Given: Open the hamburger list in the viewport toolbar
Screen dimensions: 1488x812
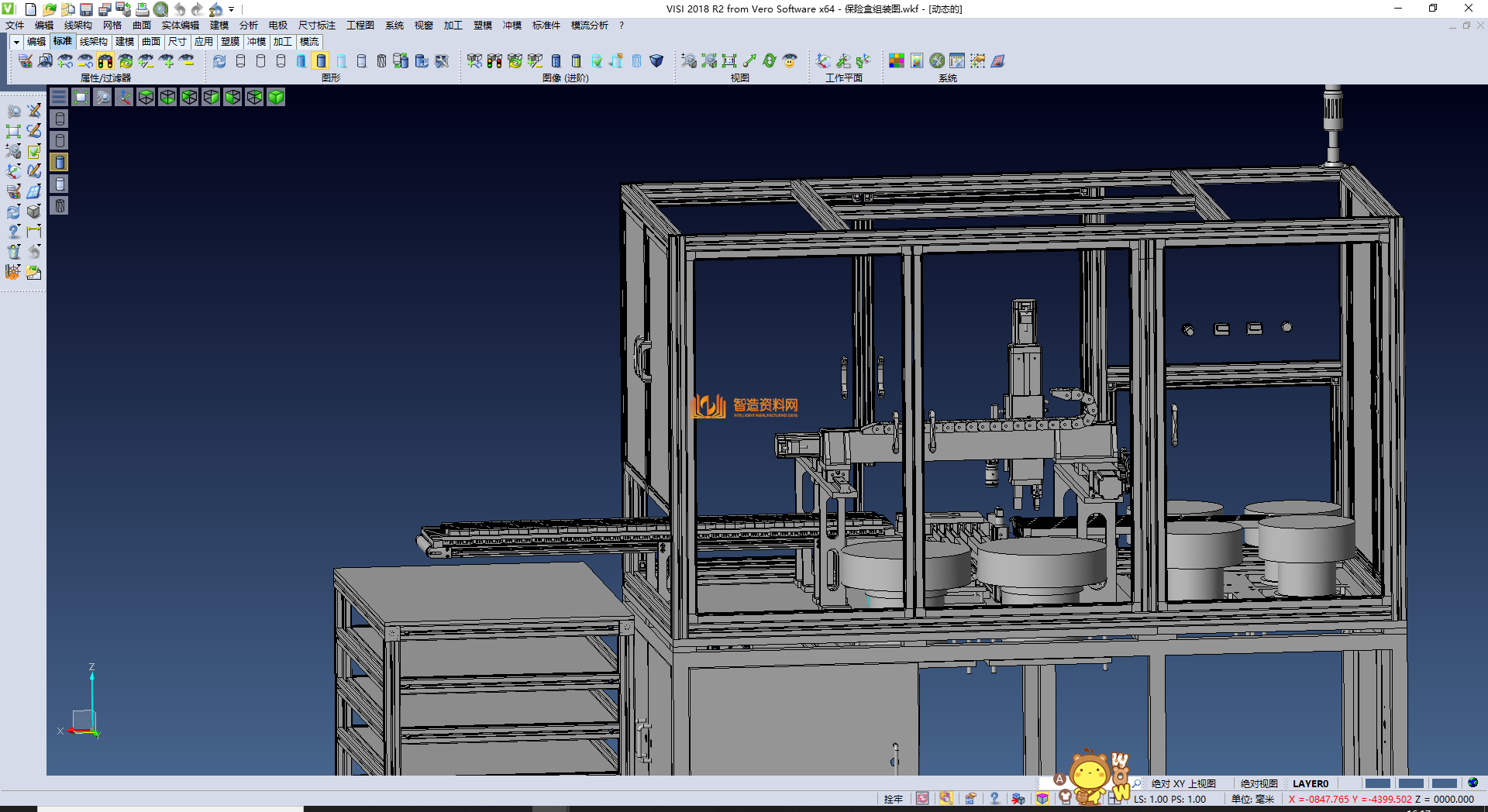Looking at the screenshot, I should tap(59, 97).
